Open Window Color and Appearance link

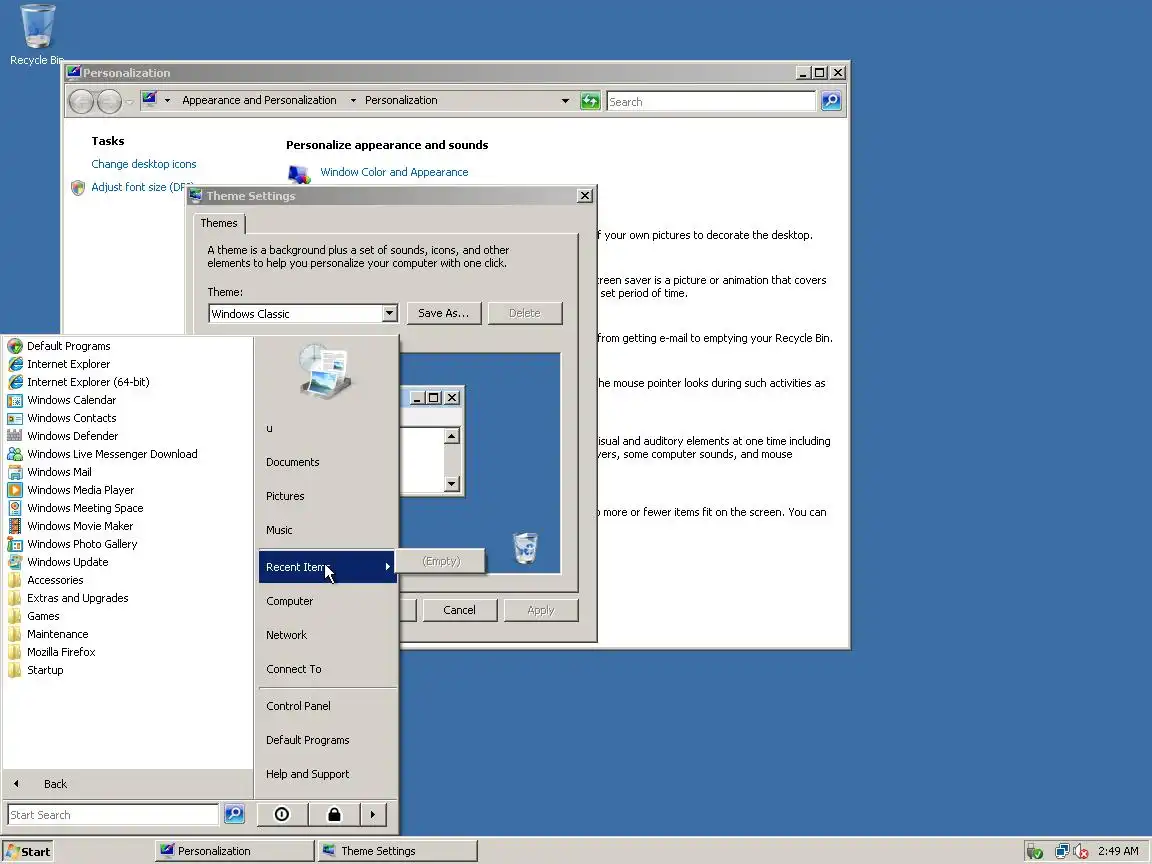394,172
